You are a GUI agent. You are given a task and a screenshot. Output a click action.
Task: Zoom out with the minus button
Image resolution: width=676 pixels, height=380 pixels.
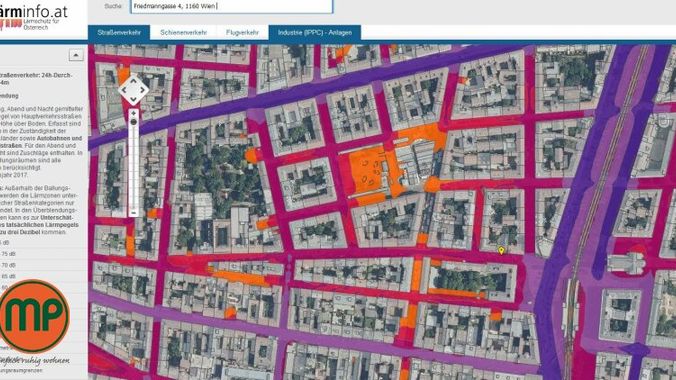[134, 213]
